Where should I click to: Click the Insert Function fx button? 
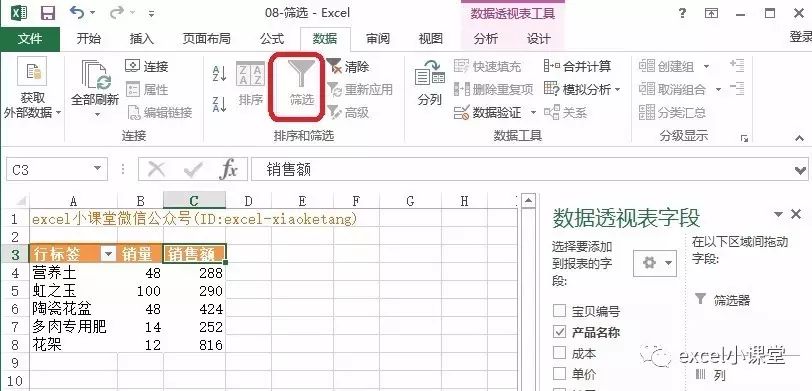tap(228, 169)
